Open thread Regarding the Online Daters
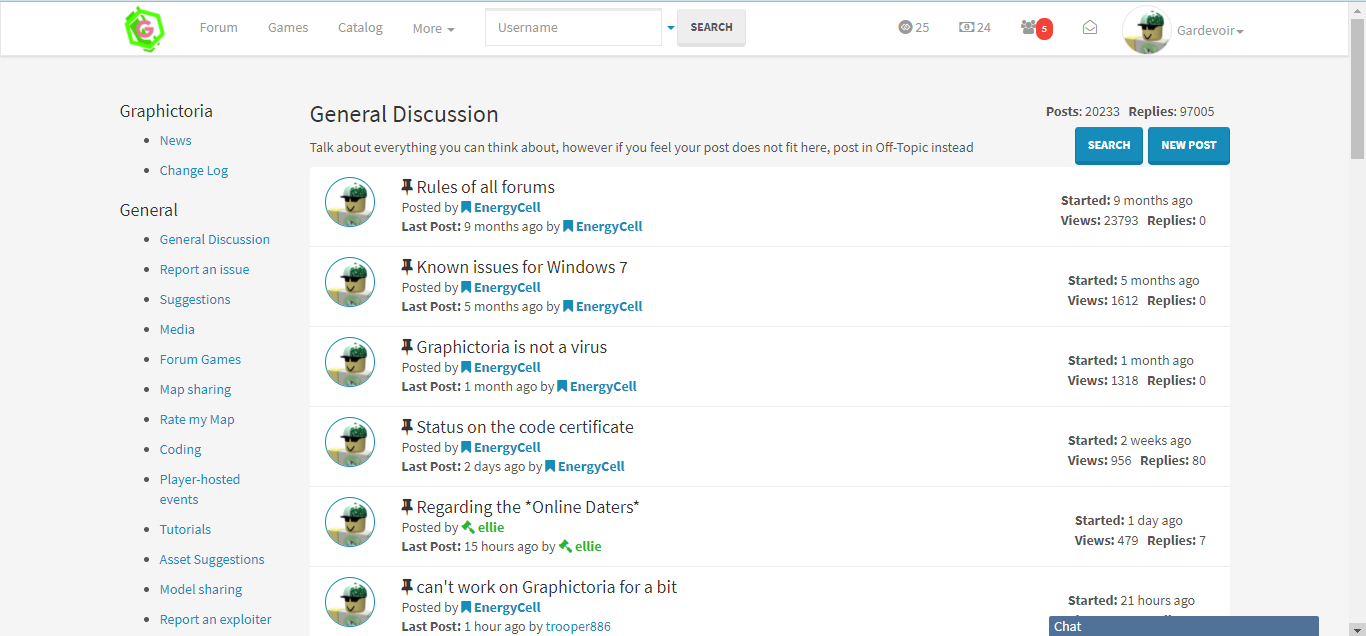 pyautogui.click(x=528, y=507)
